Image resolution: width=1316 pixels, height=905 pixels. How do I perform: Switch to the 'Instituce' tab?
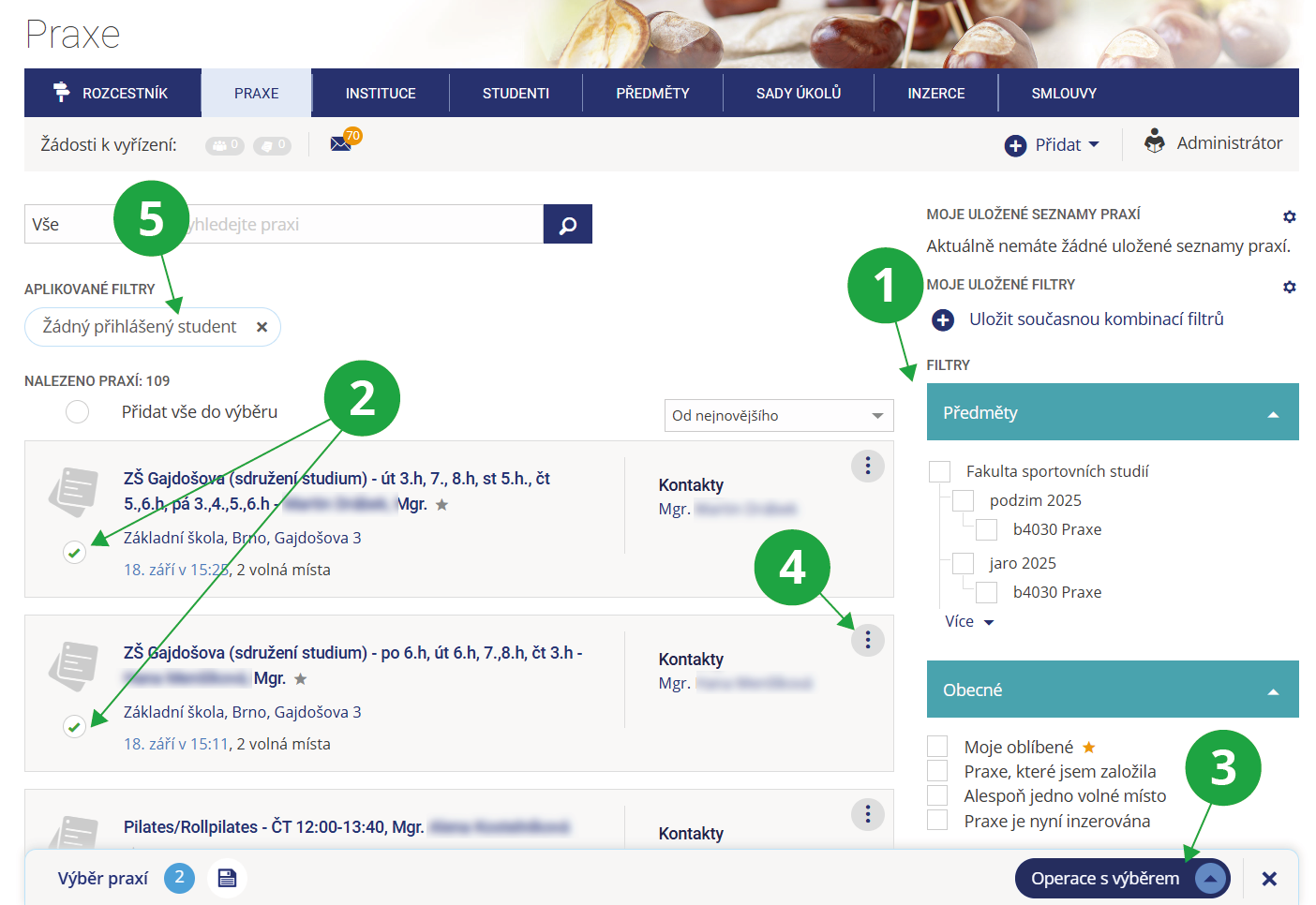[380, 94]
